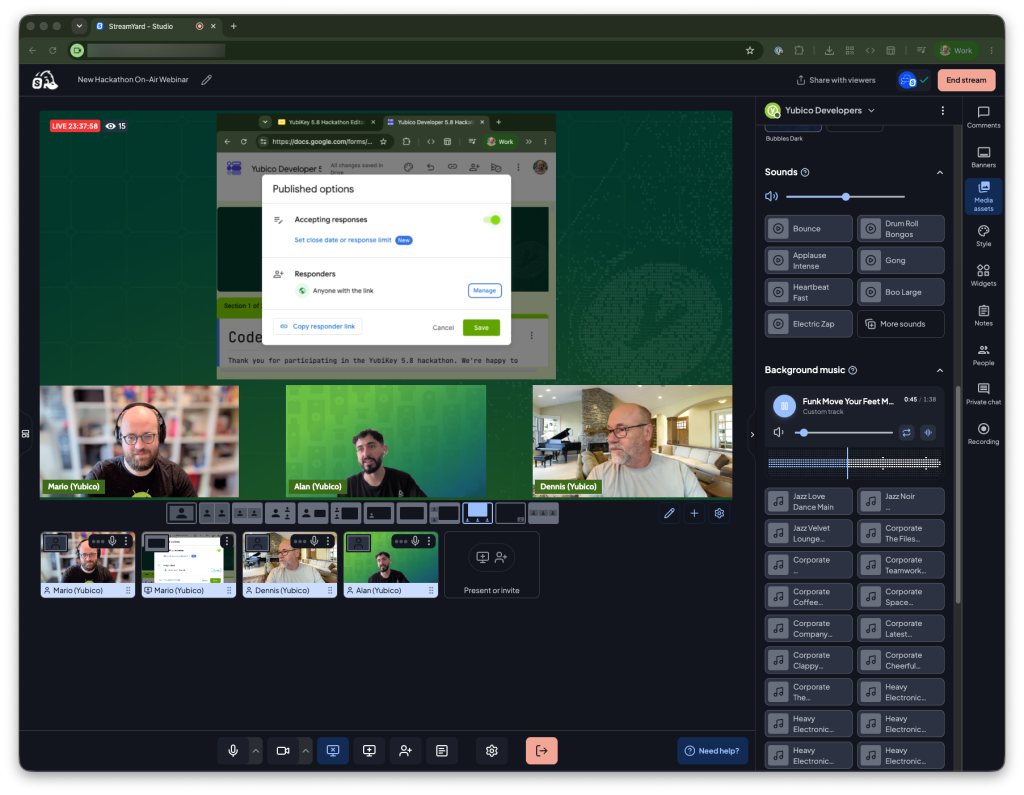This screenshot has height=795, width=1024.
Task: Open the Recording panel
Action: point(983,433)
